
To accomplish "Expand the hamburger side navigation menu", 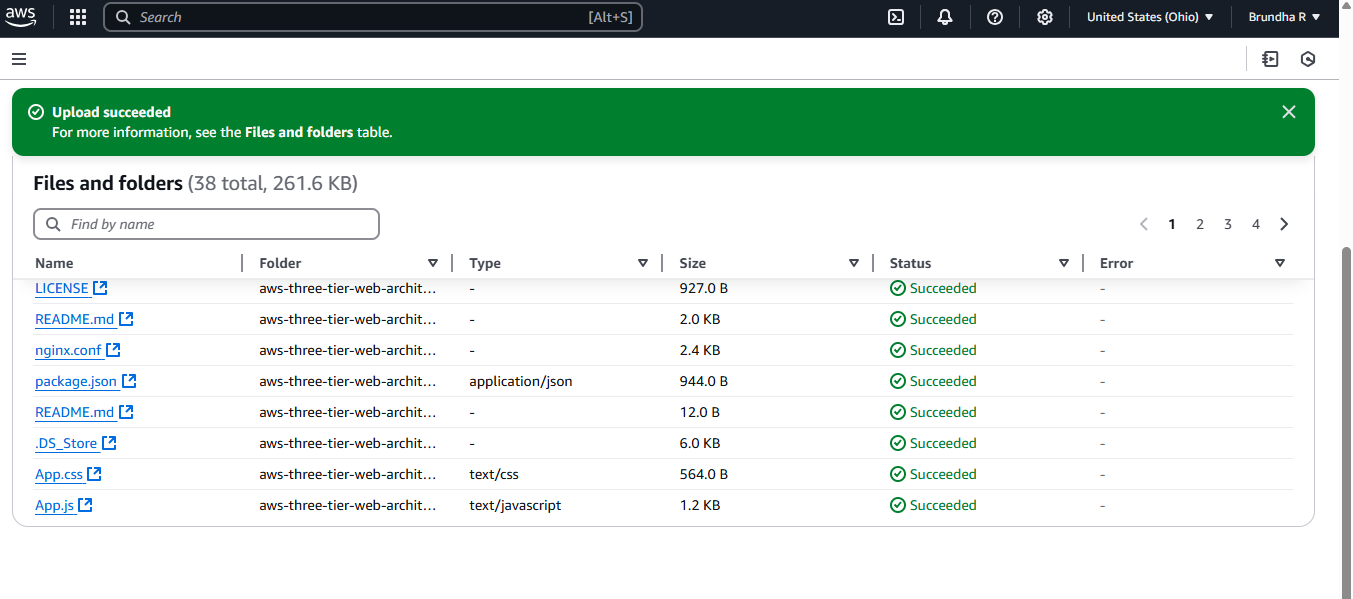I will pos(19,60).
